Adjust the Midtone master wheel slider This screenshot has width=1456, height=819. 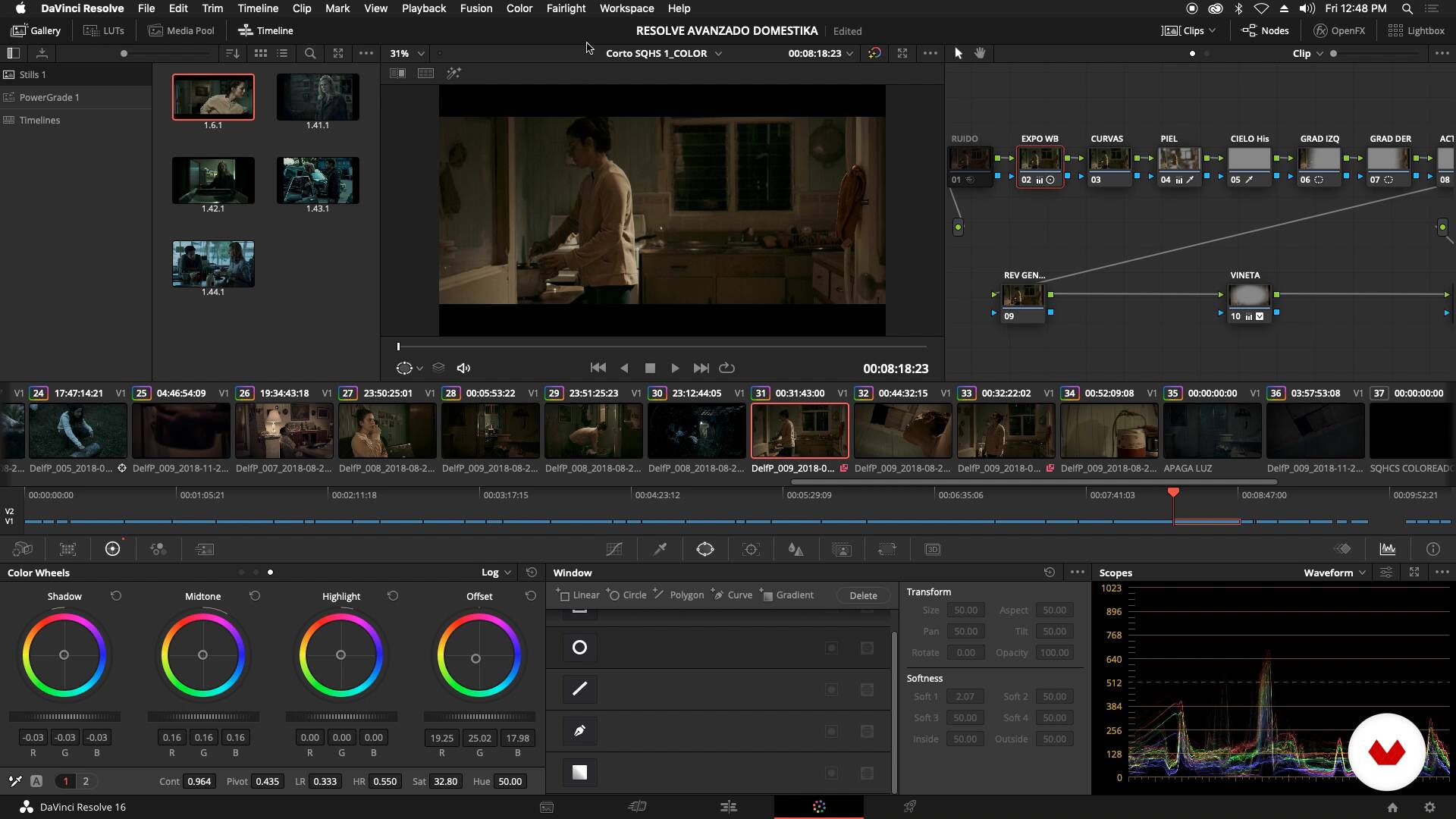click(x=203, y=717)
